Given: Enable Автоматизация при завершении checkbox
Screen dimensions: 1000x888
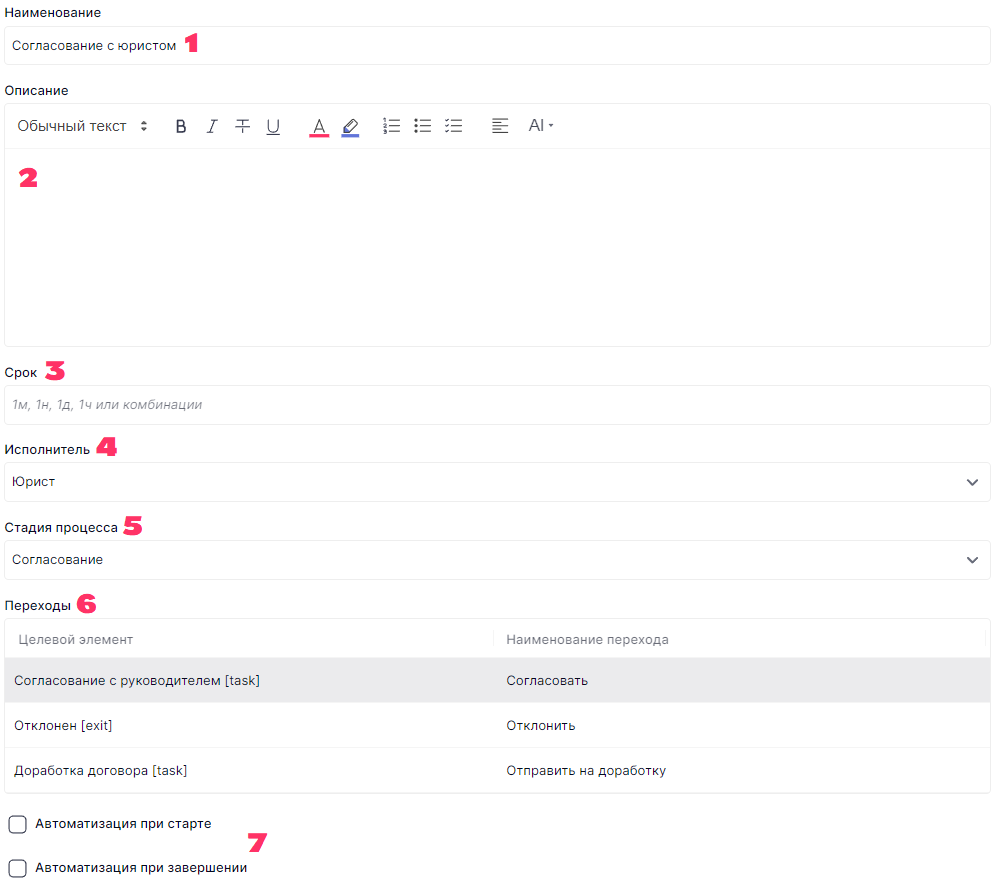Looking at the screenshot, I should click(x=18, y=868).
